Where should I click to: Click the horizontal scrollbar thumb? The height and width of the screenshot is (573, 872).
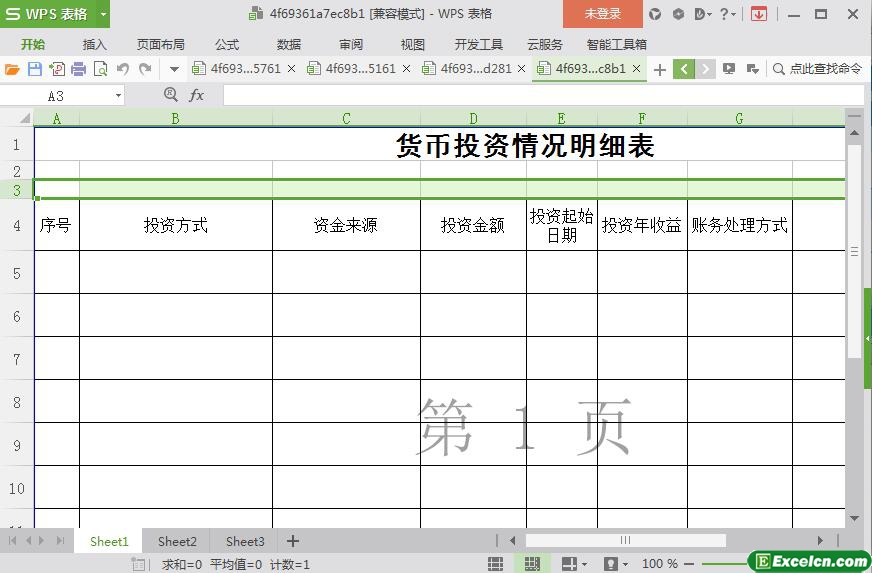(x=625, y=541)
